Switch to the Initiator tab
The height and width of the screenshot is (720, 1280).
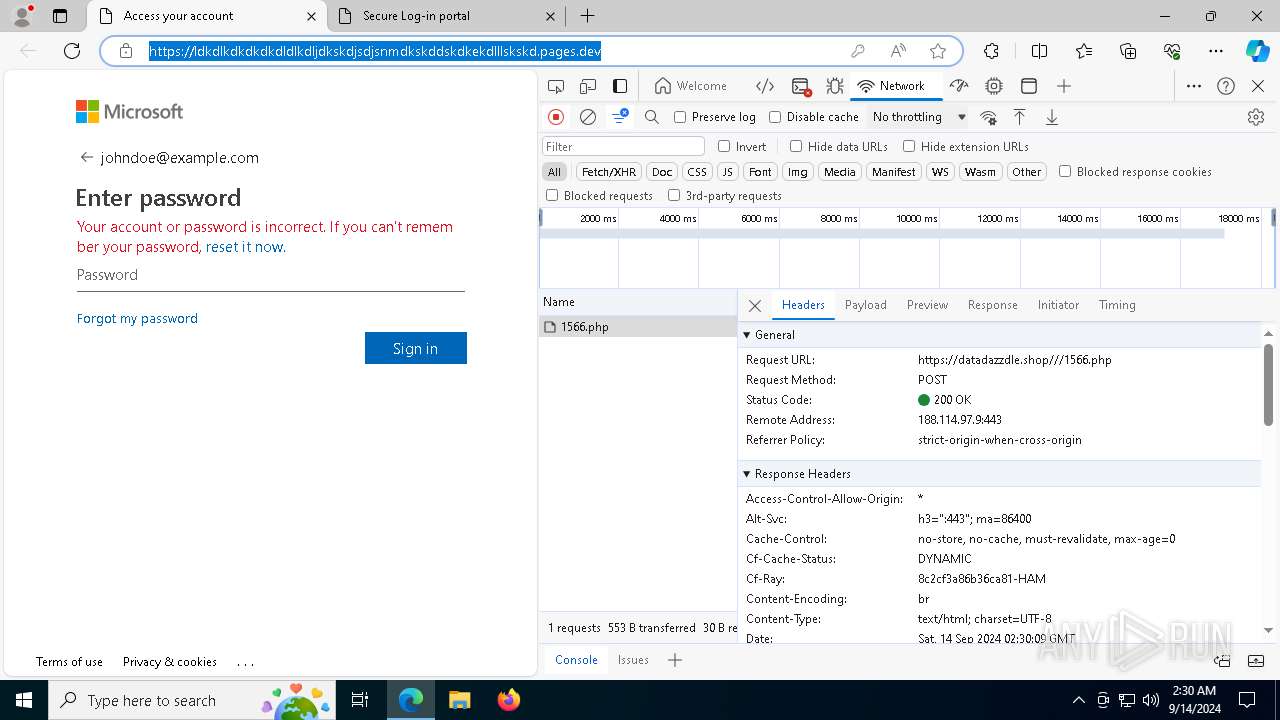pos(1058,305)
